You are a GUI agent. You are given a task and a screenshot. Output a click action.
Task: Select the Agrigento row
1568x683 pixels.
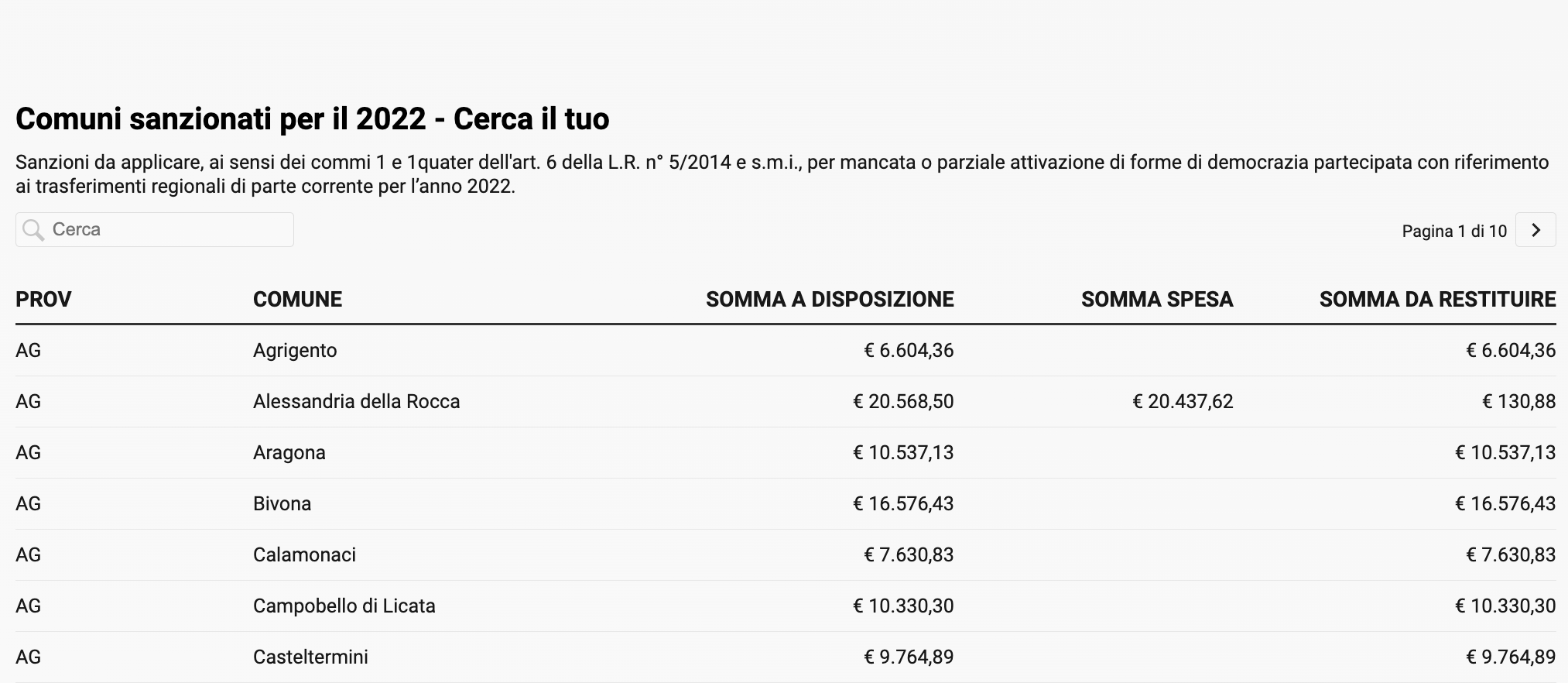point(786,351)
